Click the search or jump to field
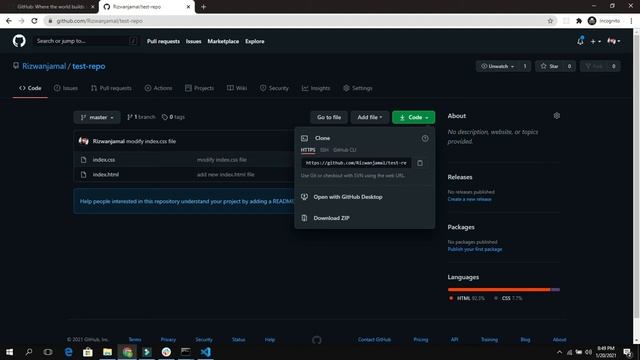 point(86,41)
